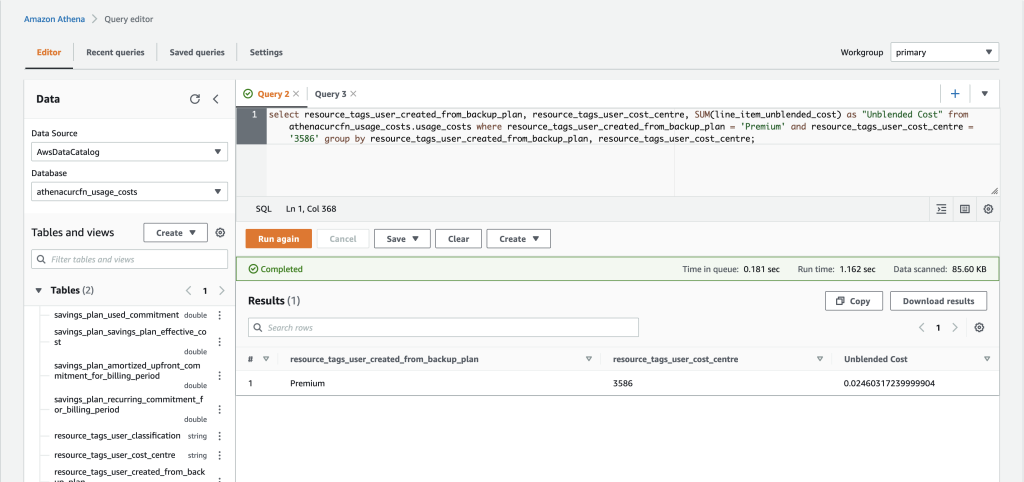
Task: Close the Query 3 tab
Action: point(353,94)
